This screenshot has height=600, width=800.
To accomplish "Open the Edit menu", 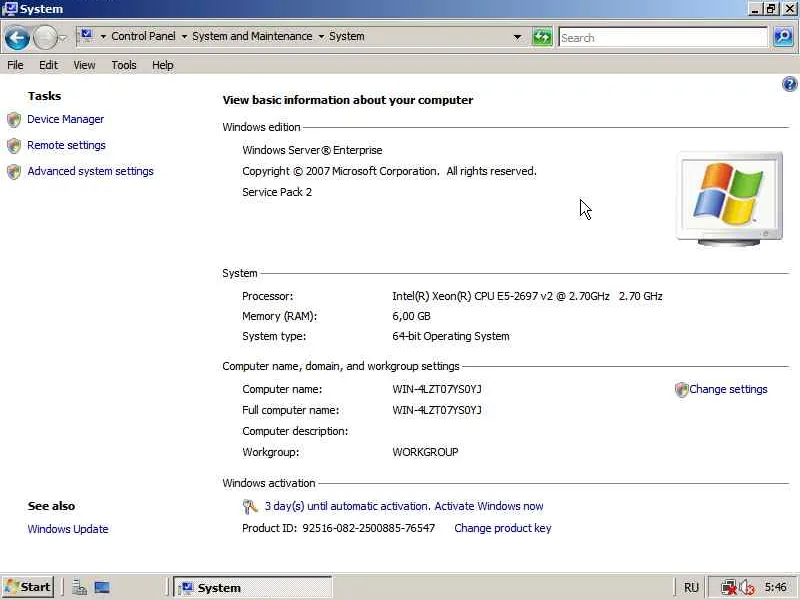I will tap(48, 65).
